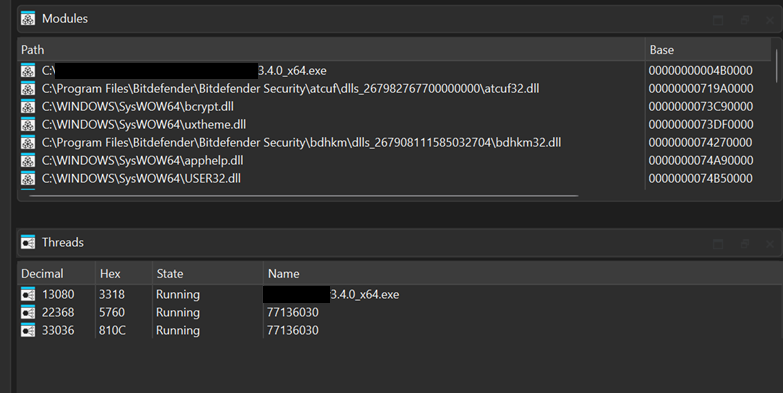Select the SysWOW64\bcrypt.dll path
The image size is (783, 393).
137,106
